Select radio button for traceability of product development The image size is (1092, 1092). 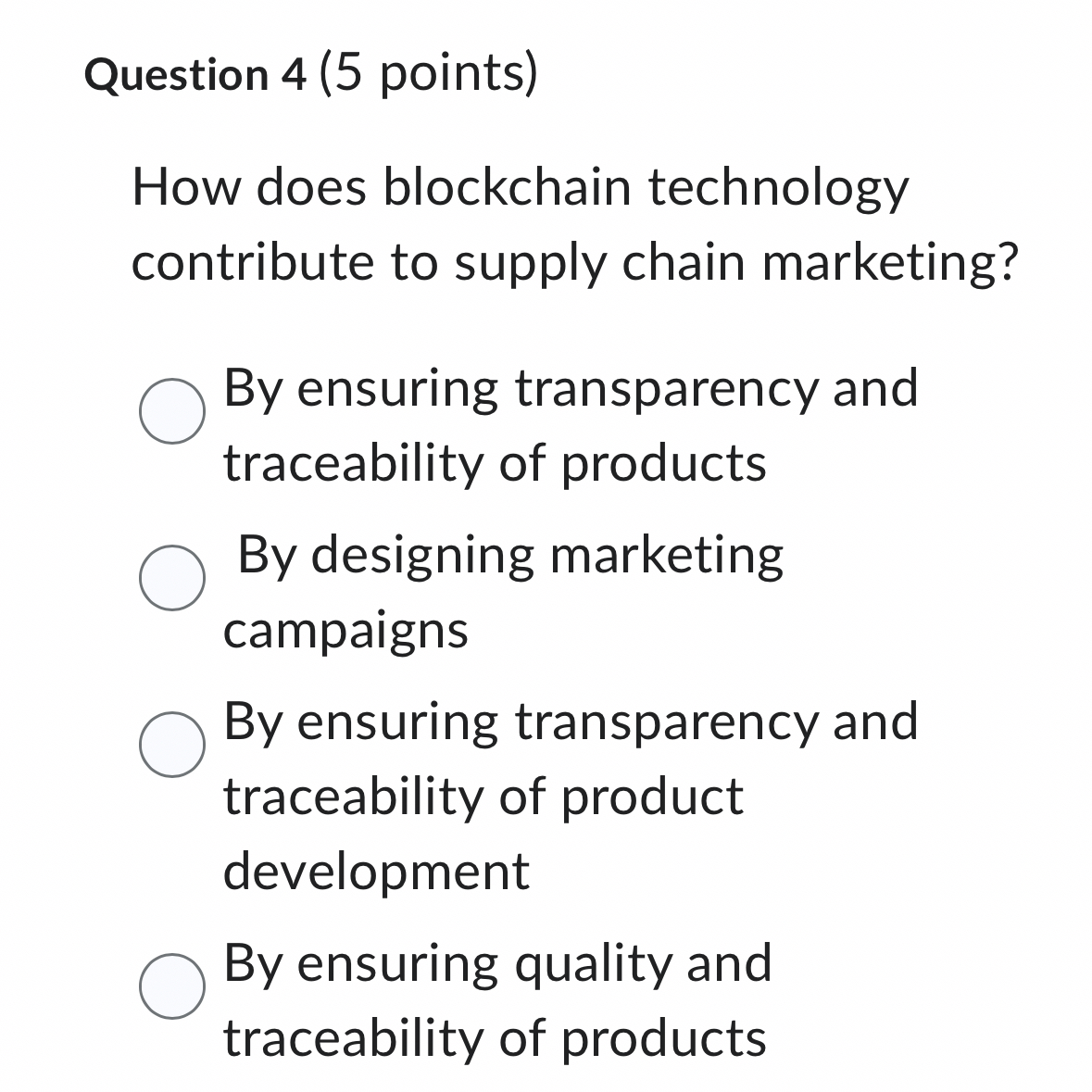(x=172, y=745)
